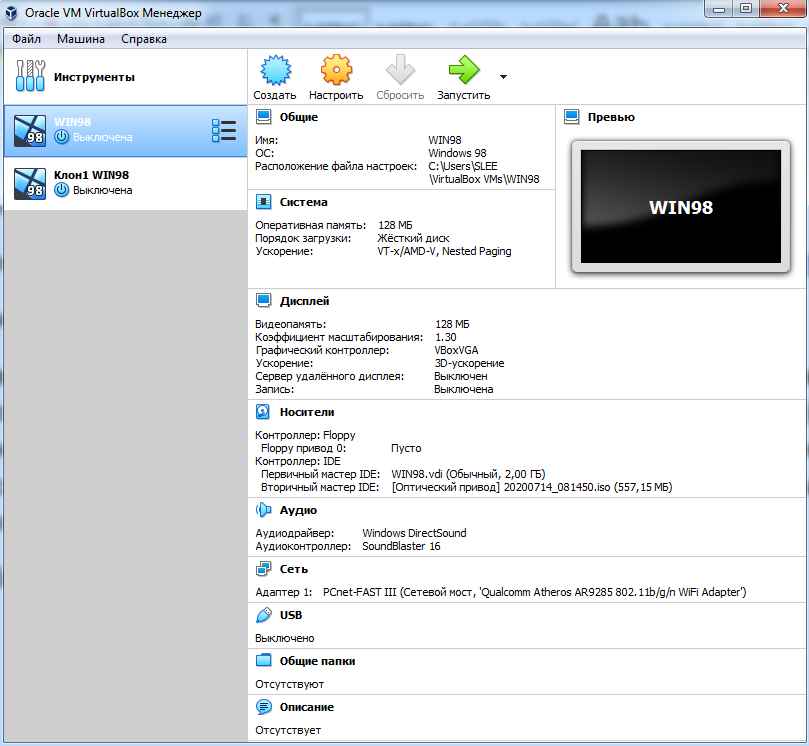Click the 3D-ускорение acceleration value
The height and width of the screenshot is (746, 809).
click(x=469, y=363)
